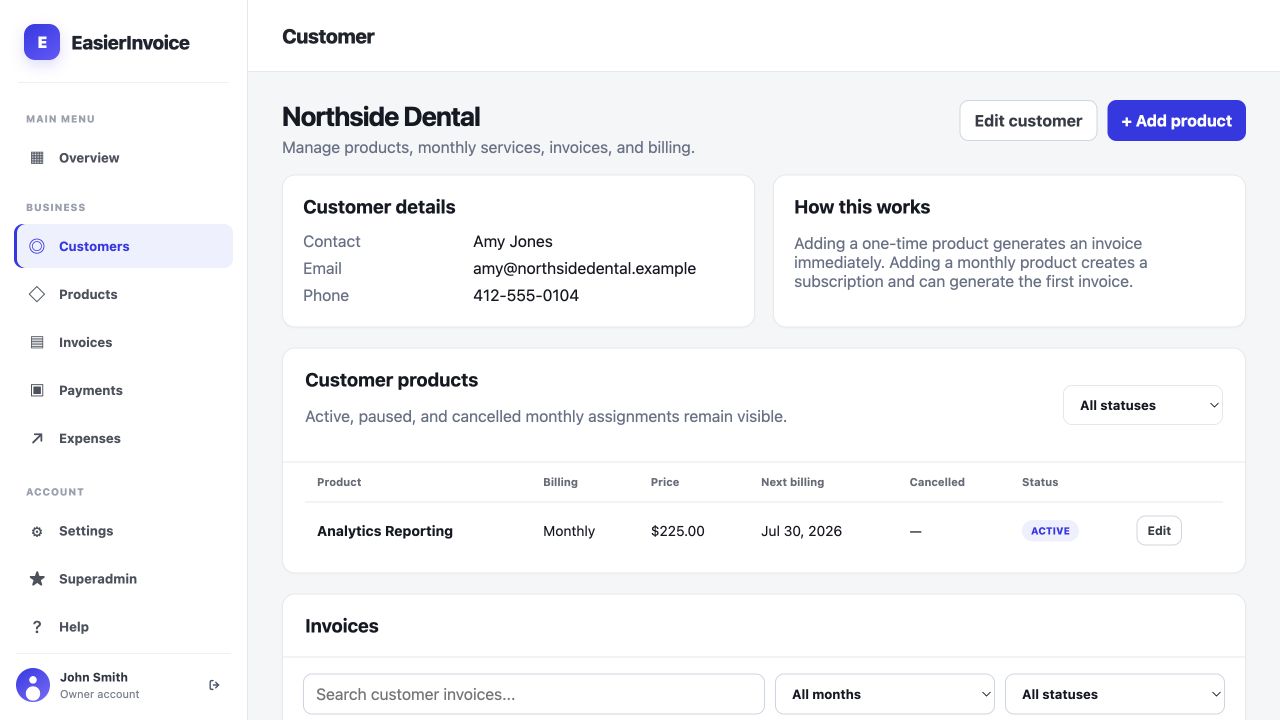
Task: Go to the Customers page
Action: [124, 246]
